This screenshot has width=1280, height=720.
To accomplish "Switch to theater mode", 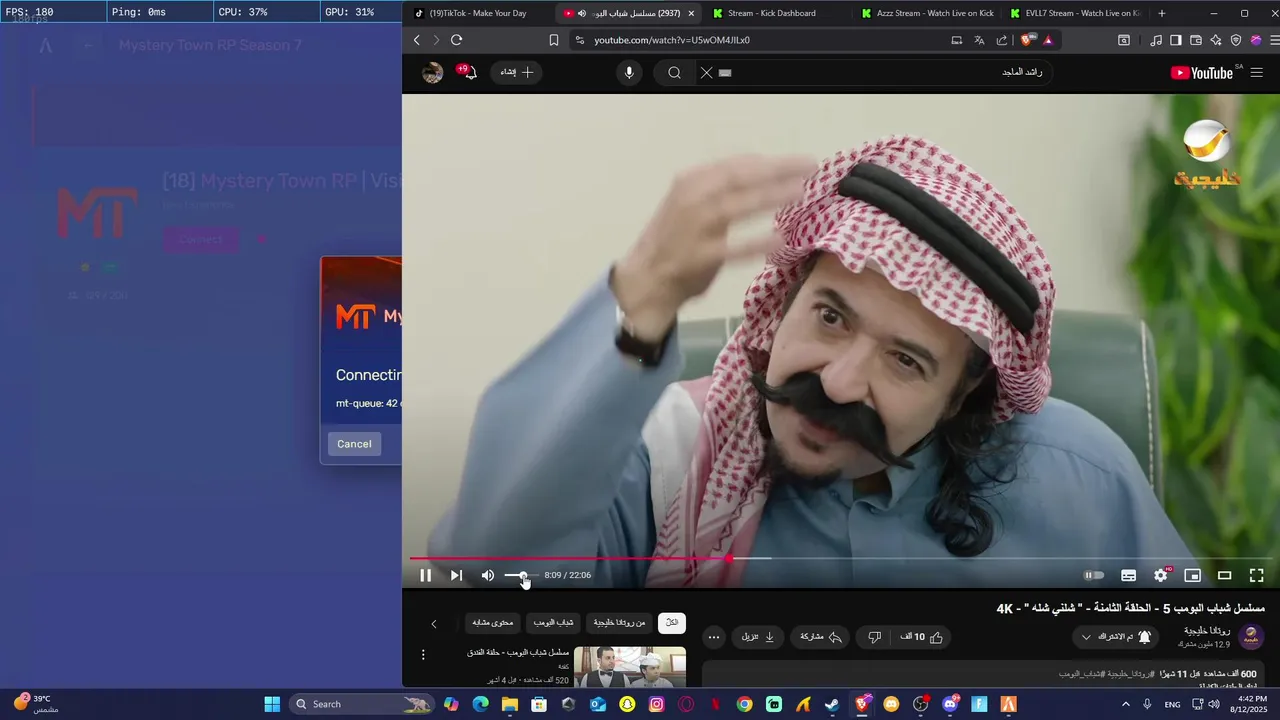I will point(1224,575).
